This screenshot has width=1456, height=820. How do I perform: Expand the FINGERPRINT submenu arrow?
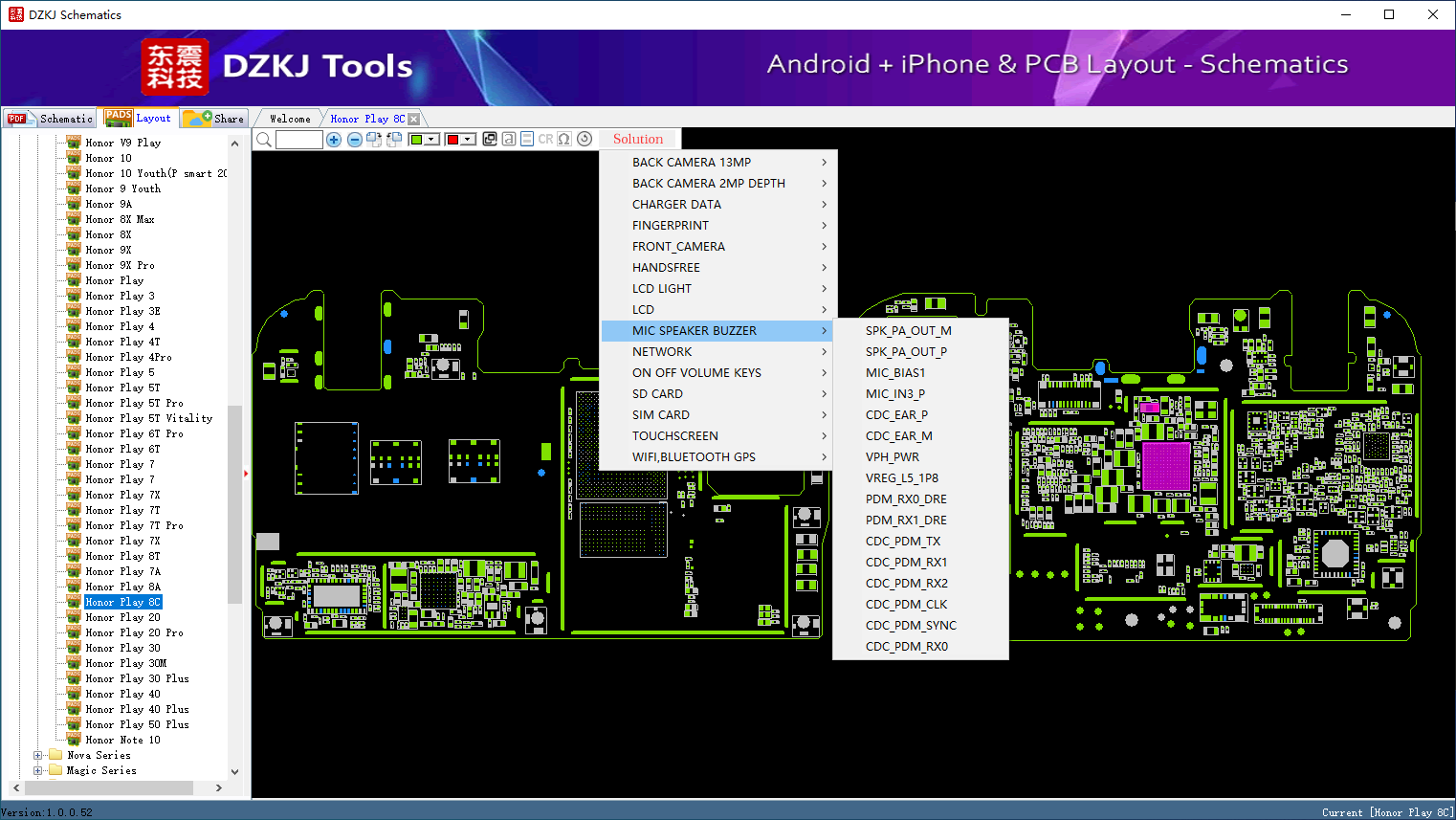pos(824,225)
